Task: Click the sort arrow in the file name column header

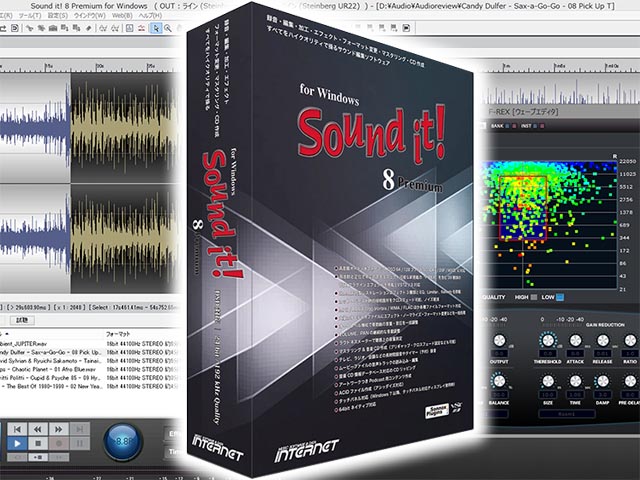Action: (7, 334)
